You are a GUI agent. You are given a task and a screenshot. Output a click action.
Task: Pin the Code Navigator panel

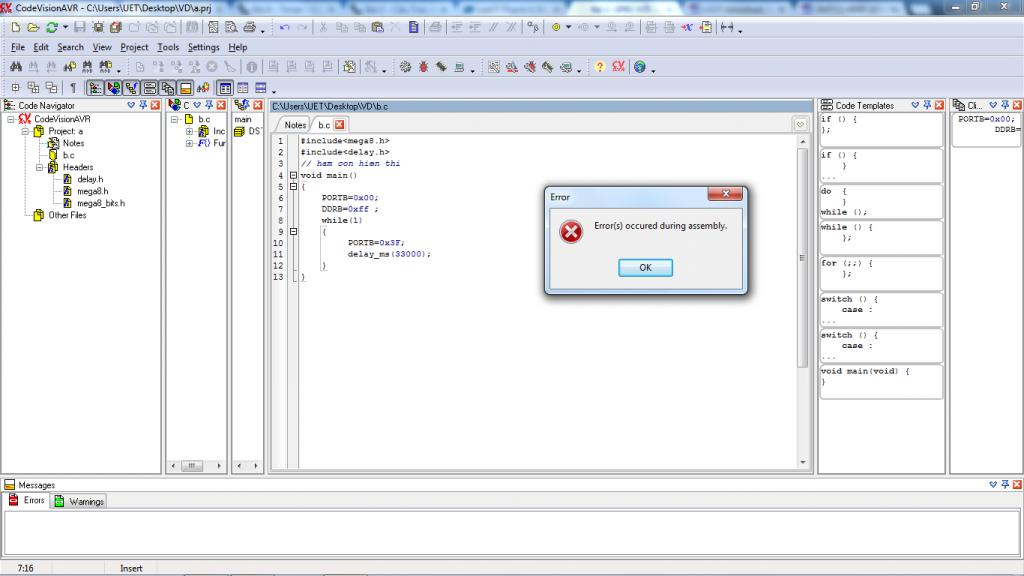click(x=143, y=105)
